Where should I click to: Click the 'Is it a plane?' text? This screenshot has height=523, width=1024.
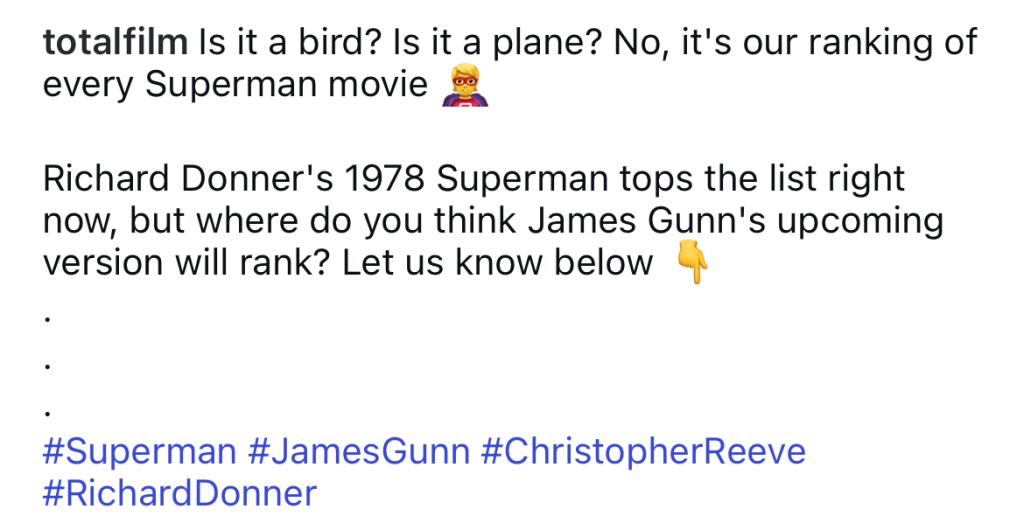coord(499,43)
